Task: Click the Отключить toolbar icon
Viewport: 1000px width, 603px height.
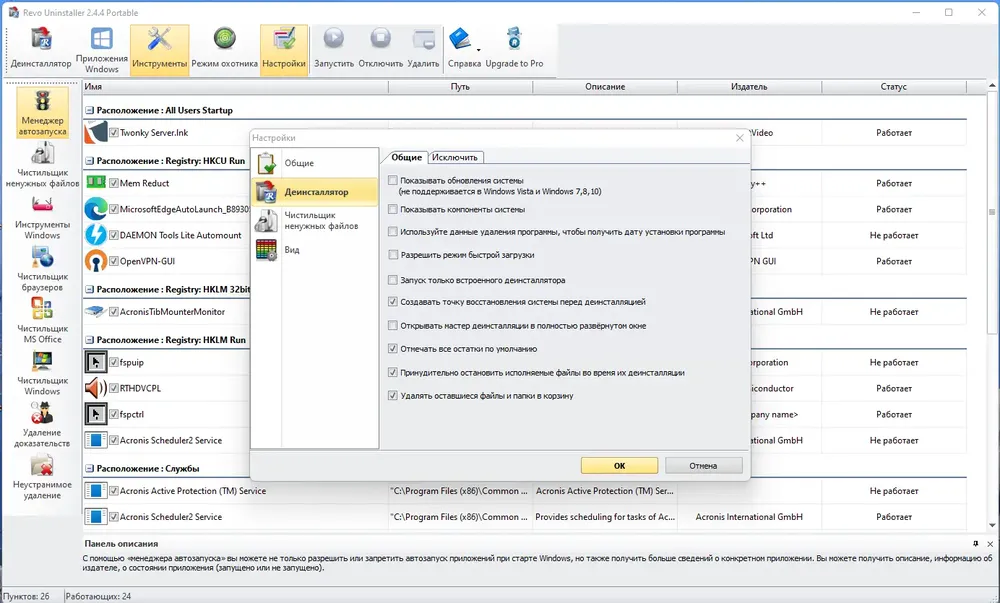Action: click(x=381, y=50)
